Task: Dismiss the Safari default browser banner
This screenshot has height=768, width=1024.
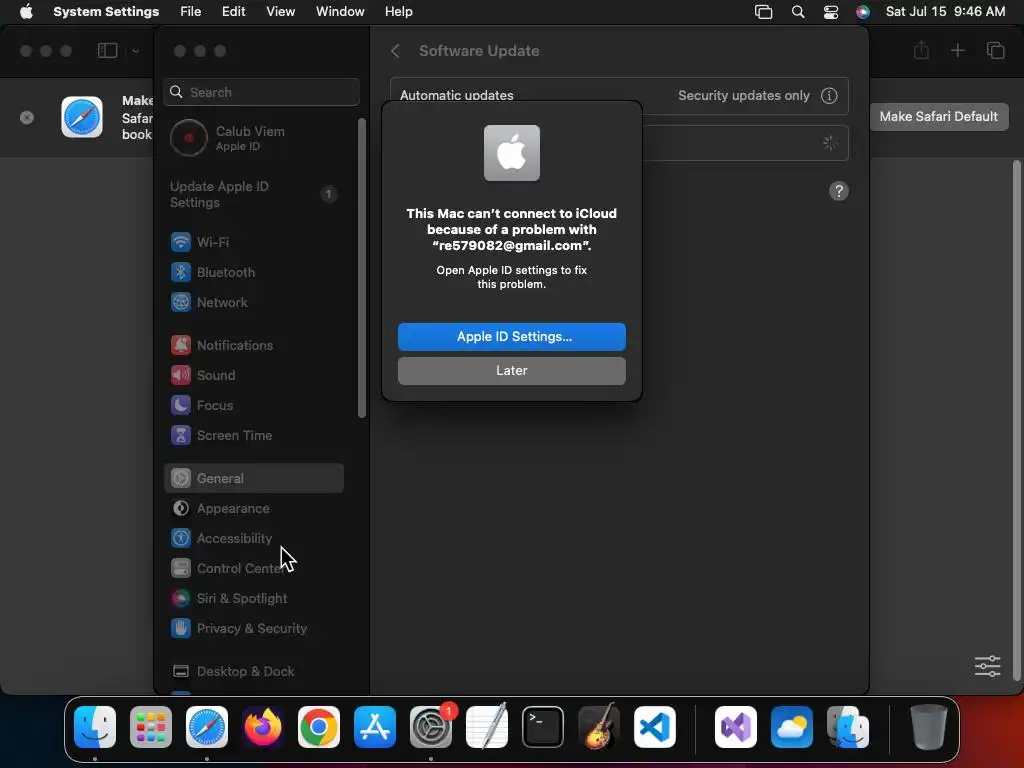Action: coord(27,118)
